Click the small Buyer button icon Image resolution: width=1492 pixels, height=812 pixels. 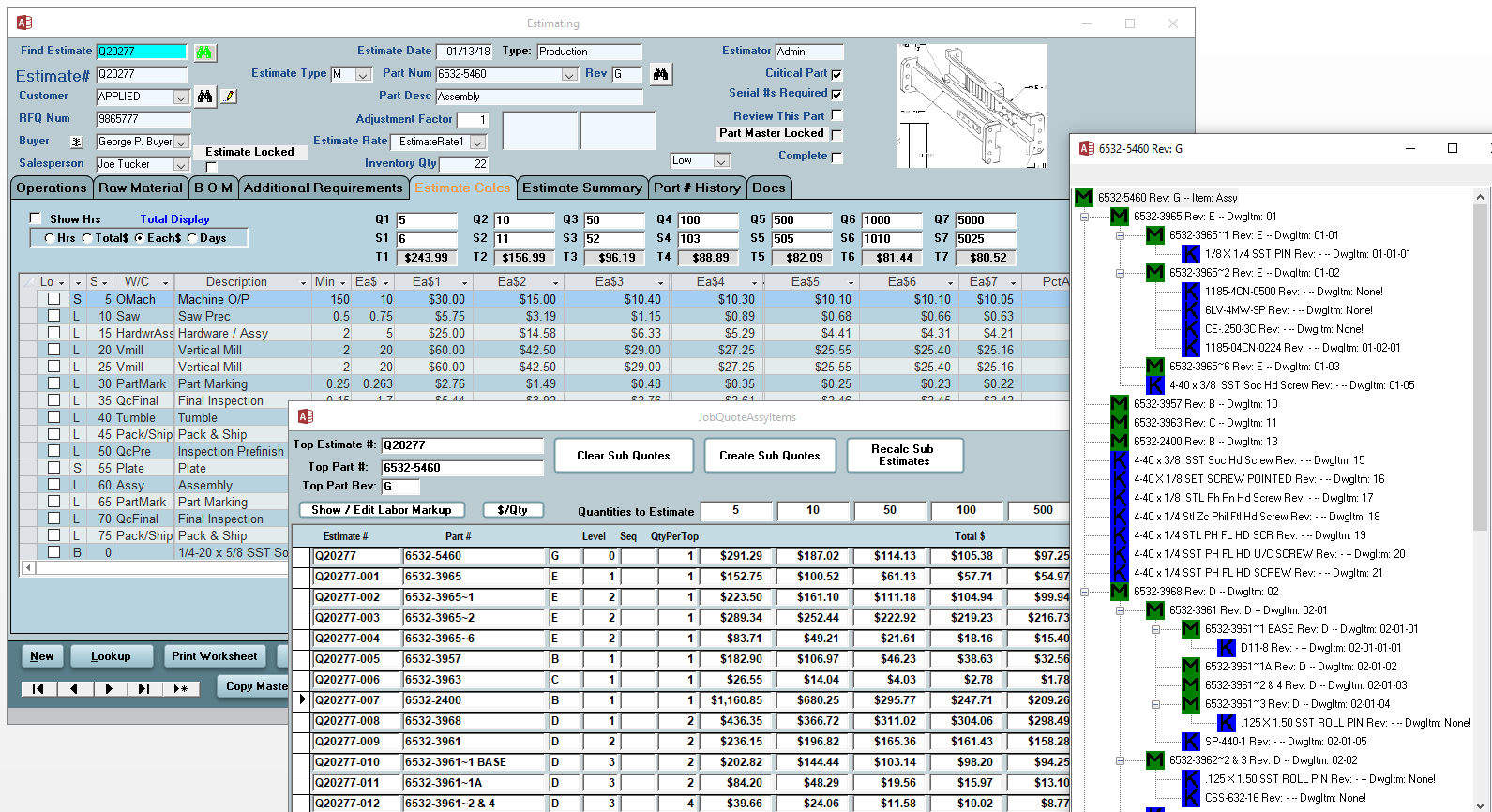click(x=77, y=142)
